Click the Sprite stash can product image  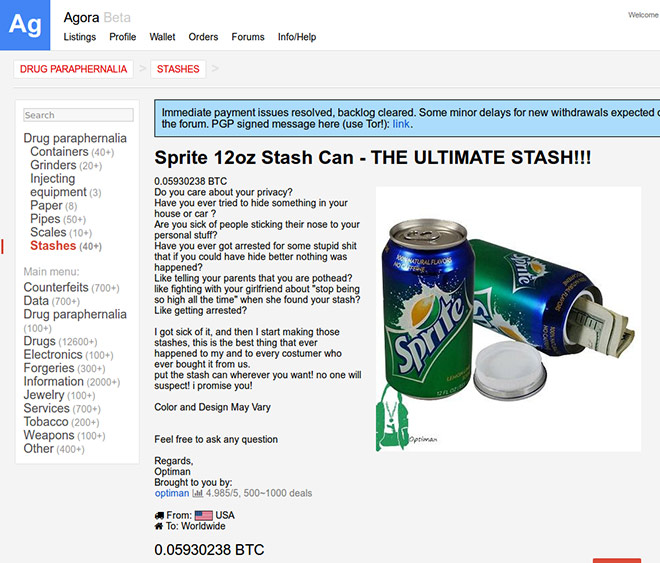point(508,319)
